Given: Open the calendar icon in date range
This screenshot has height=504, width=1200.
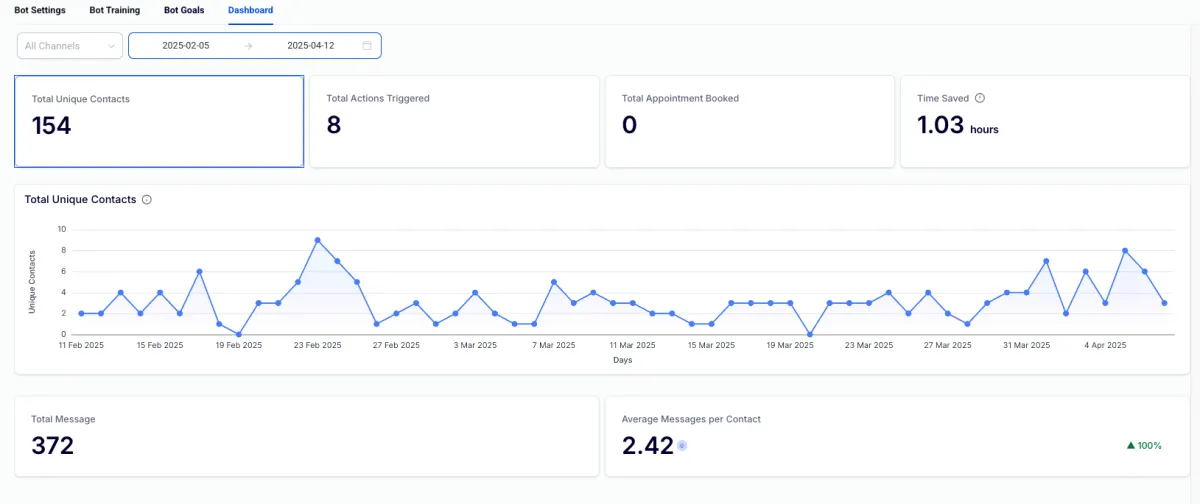Looking at the screenshot, I should 367,46.
